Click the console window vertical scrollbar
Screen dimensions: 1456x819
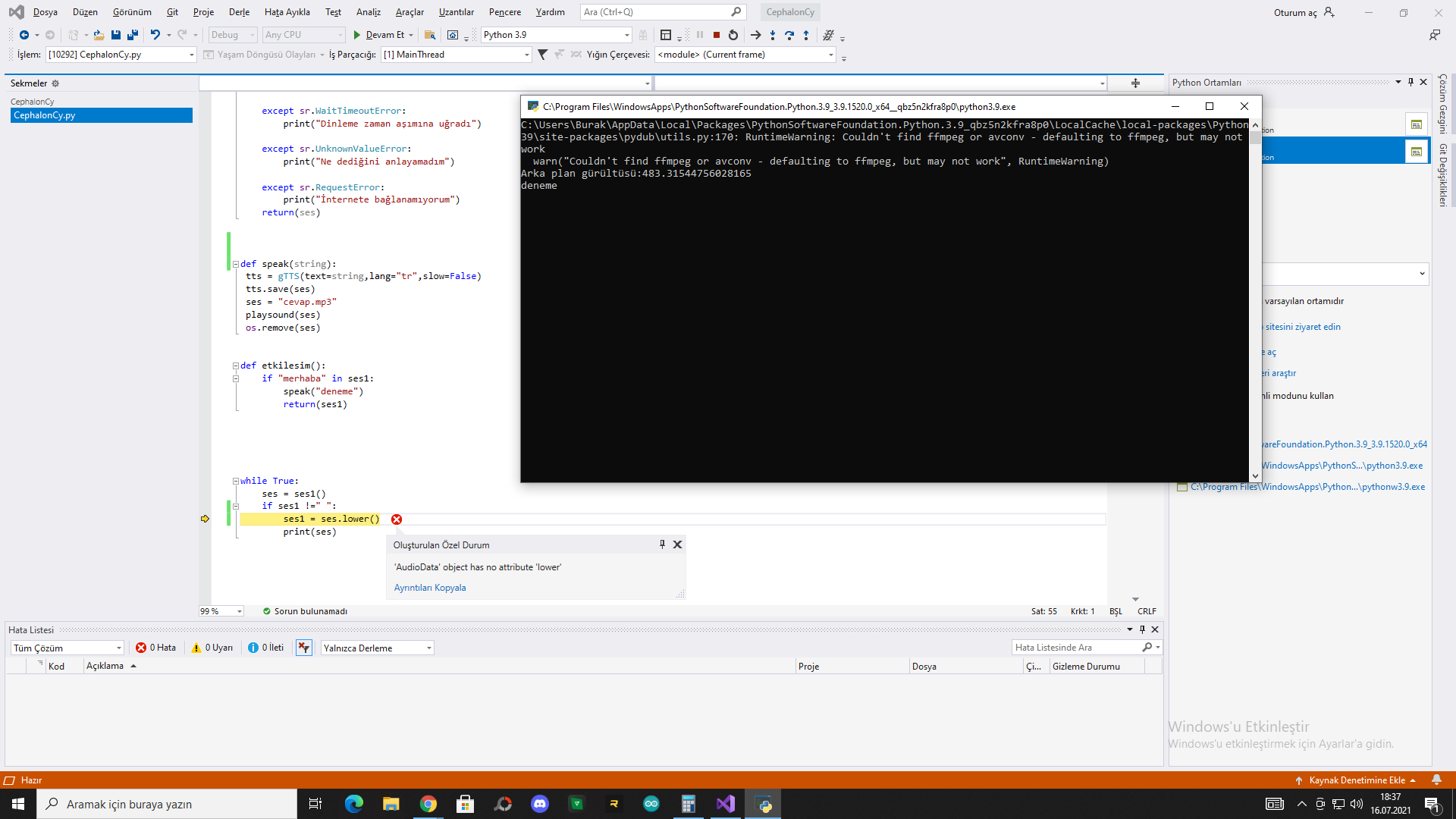click(x=1255, y=303)
